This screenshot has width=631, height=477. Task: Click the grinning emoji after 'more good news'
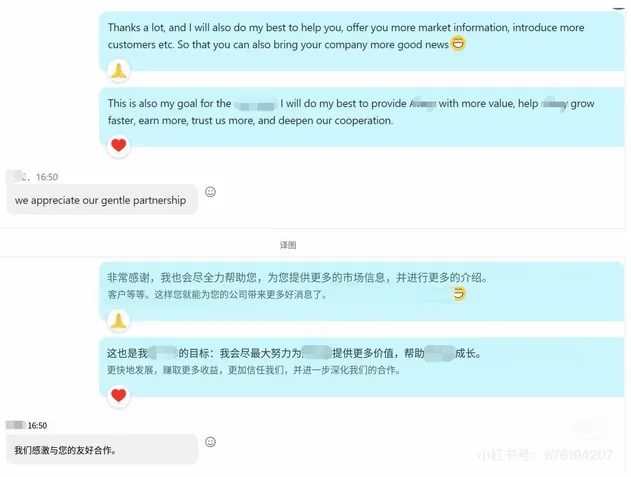click(x=458, y=43)
